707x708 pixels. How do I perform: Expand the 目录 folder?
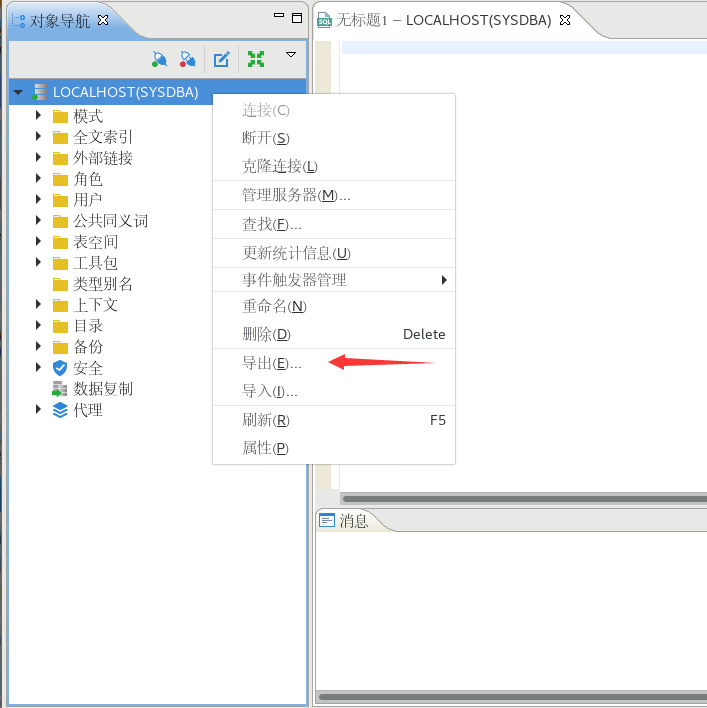[x=38, y=325]
